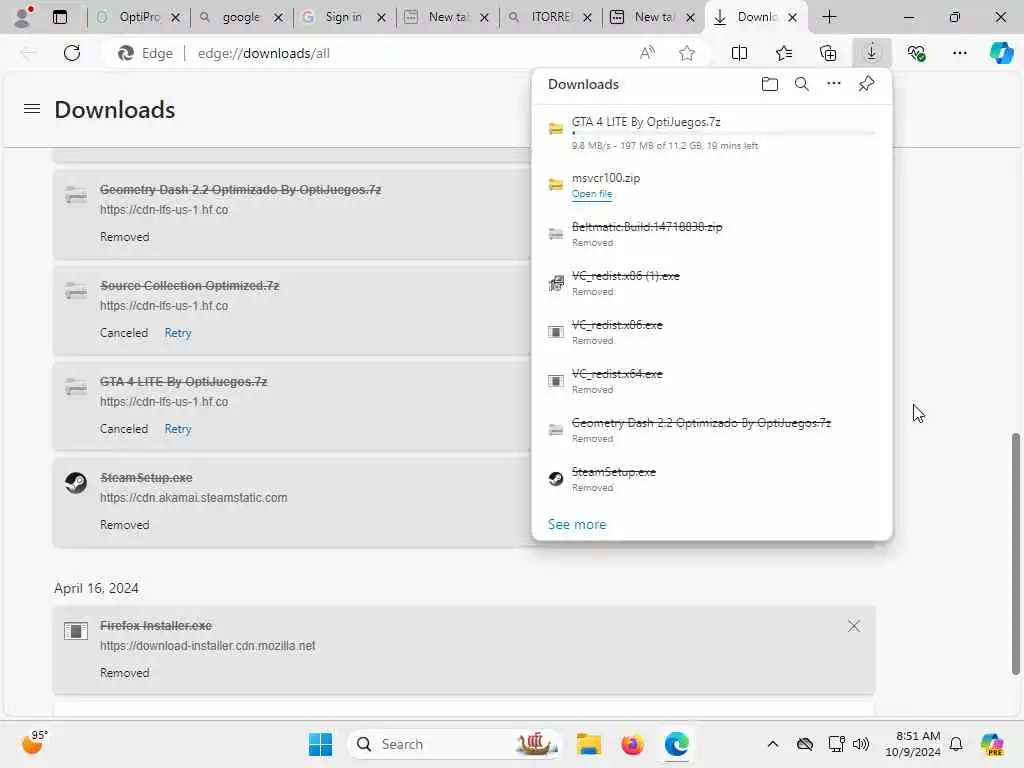Select Geometry Dash 2.2 entry in page list
Viewport: 1024px width, 768px height.
coord(291,214)
